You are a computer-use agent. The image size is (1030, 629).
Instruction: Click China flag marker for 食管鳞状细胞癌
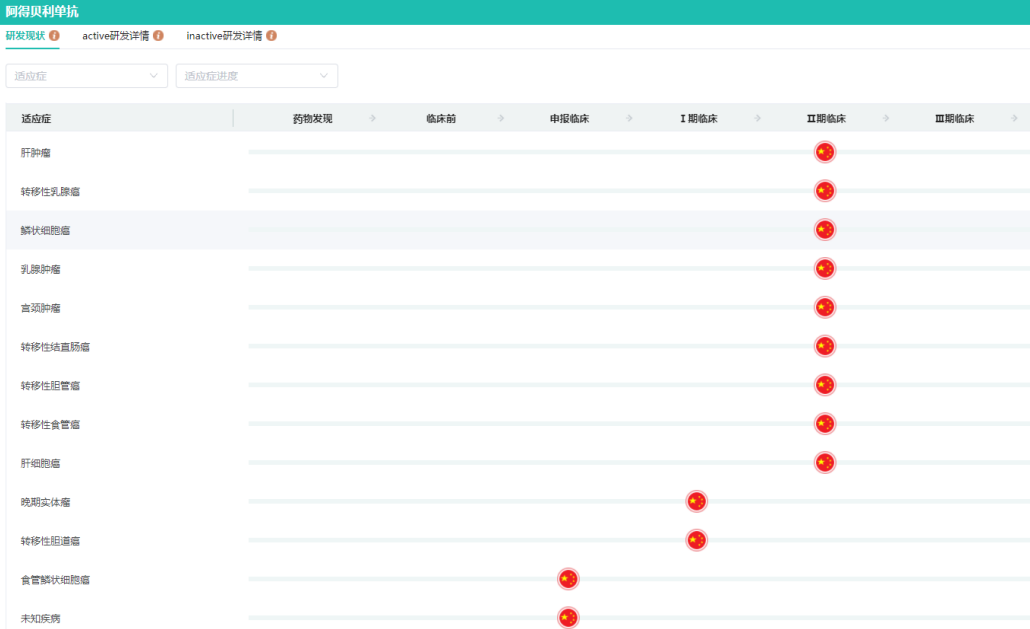(568, 579)
